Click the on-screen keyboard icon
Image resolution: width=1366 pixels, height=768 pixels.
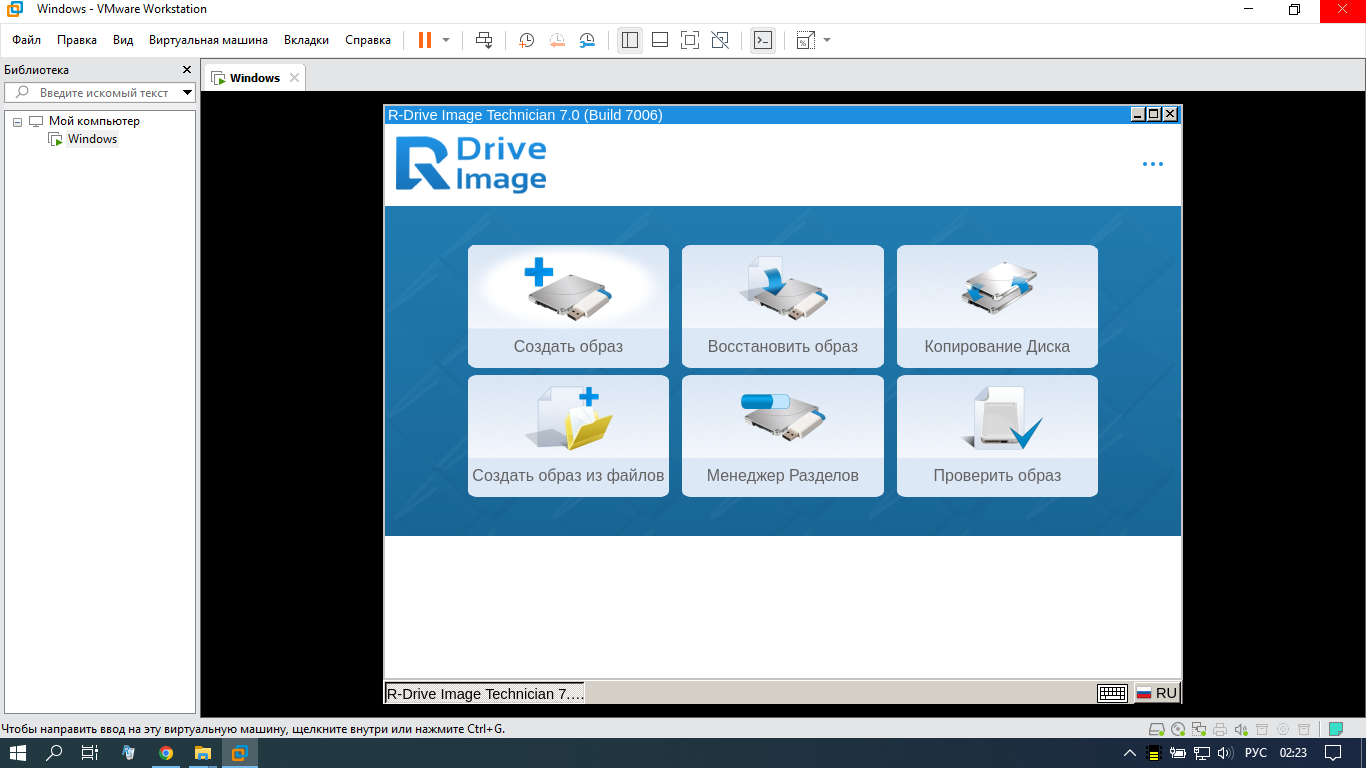[x=1112, y=693]
